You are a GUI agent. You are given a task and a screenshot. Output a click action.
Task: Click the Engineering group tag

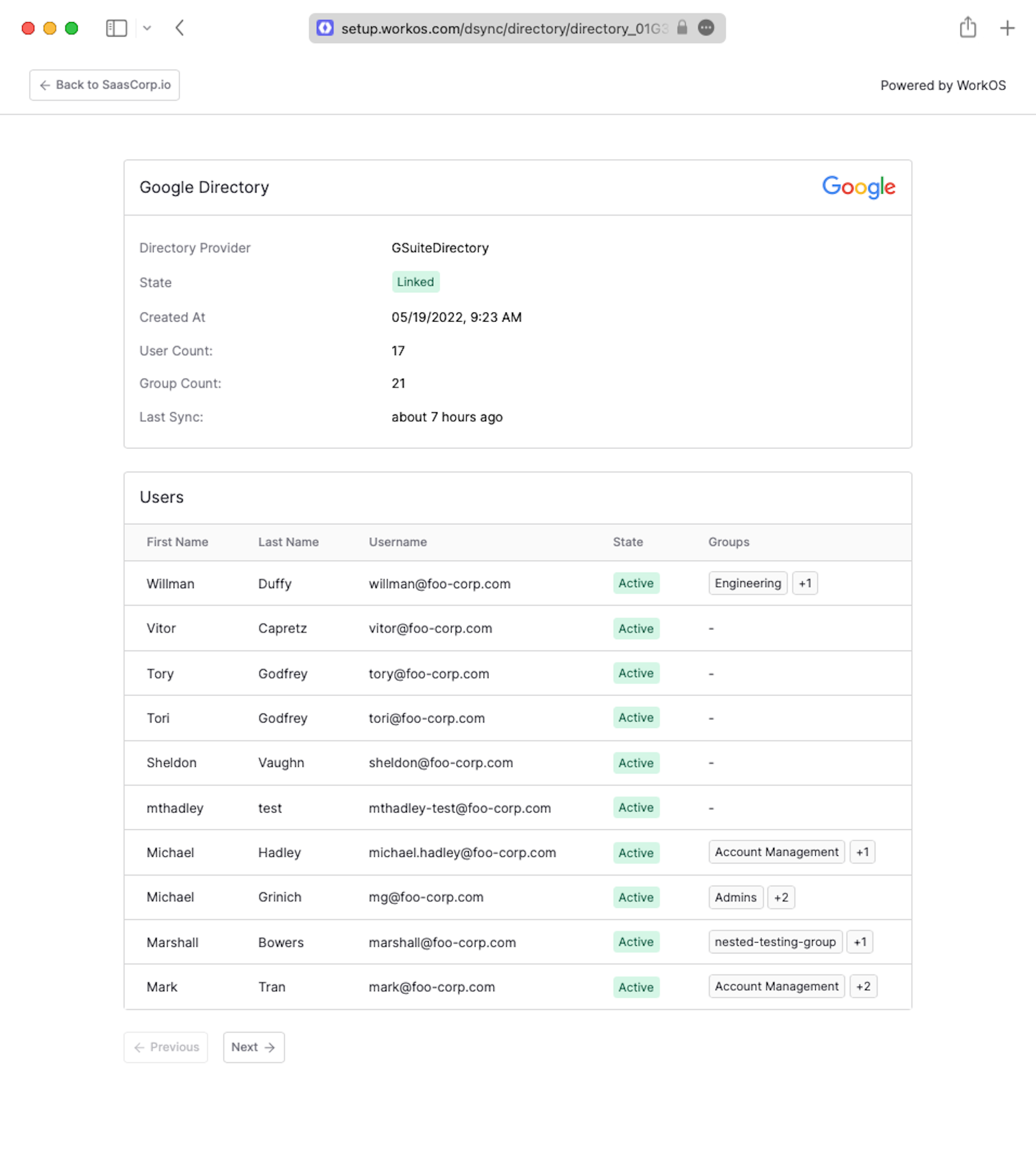click(x=747, y=583)
